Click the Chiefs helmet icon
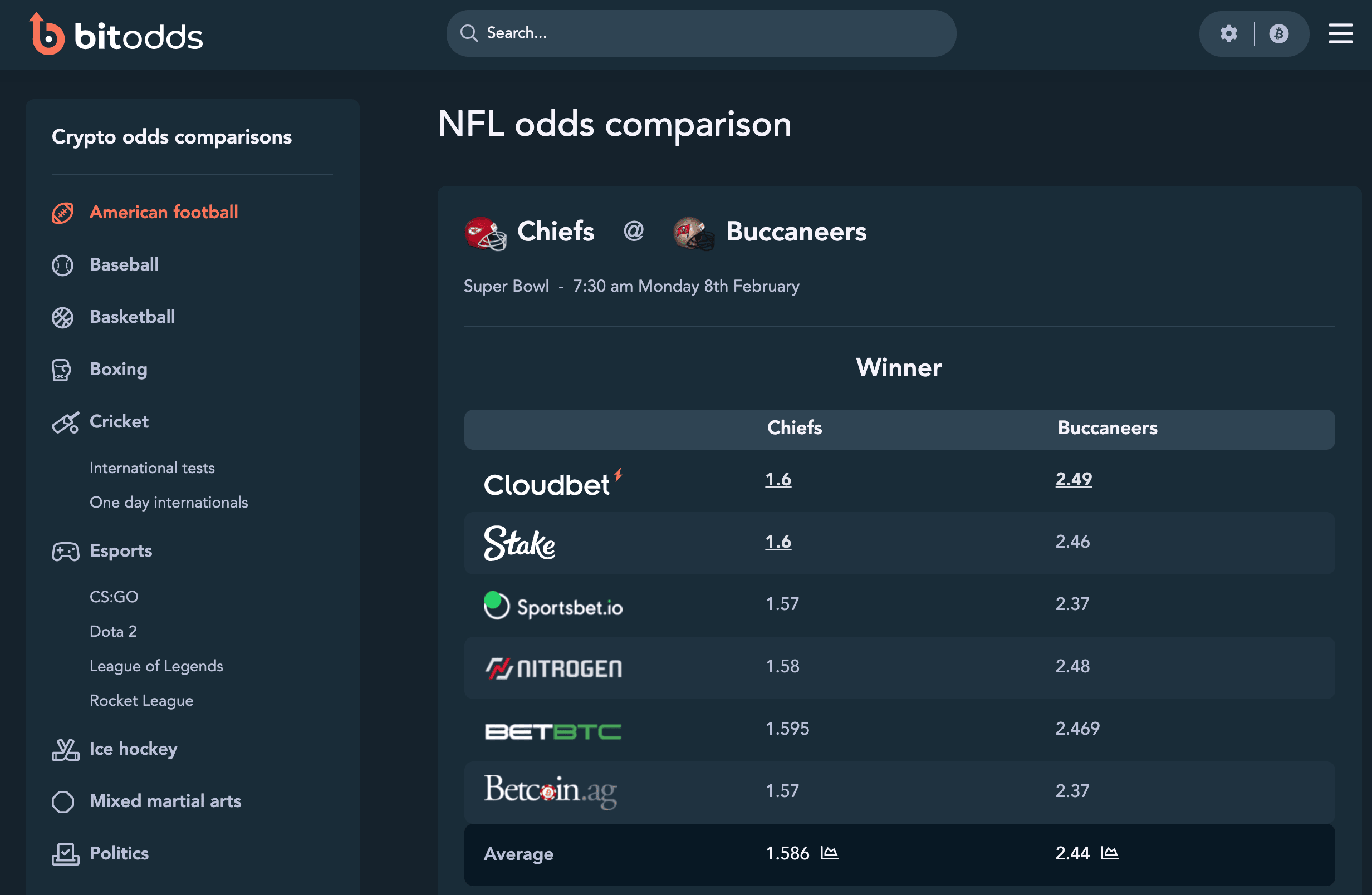1372x895 pixels. [485, 233]
